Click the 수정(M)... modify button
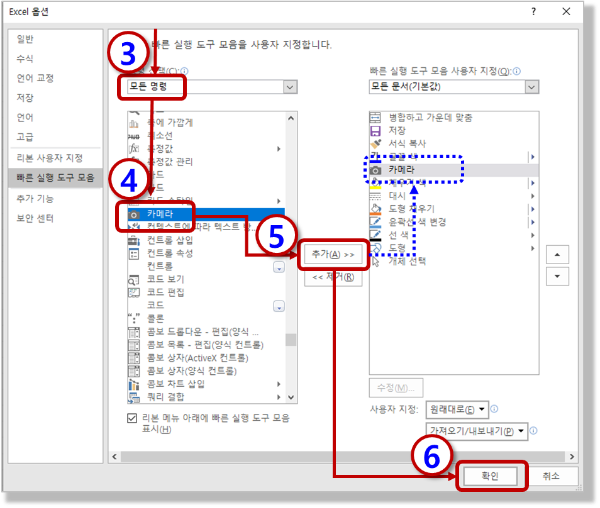Image resolution: width=600 pixels, height=508 pixels. pyautogui.click(x=396, y=388)
